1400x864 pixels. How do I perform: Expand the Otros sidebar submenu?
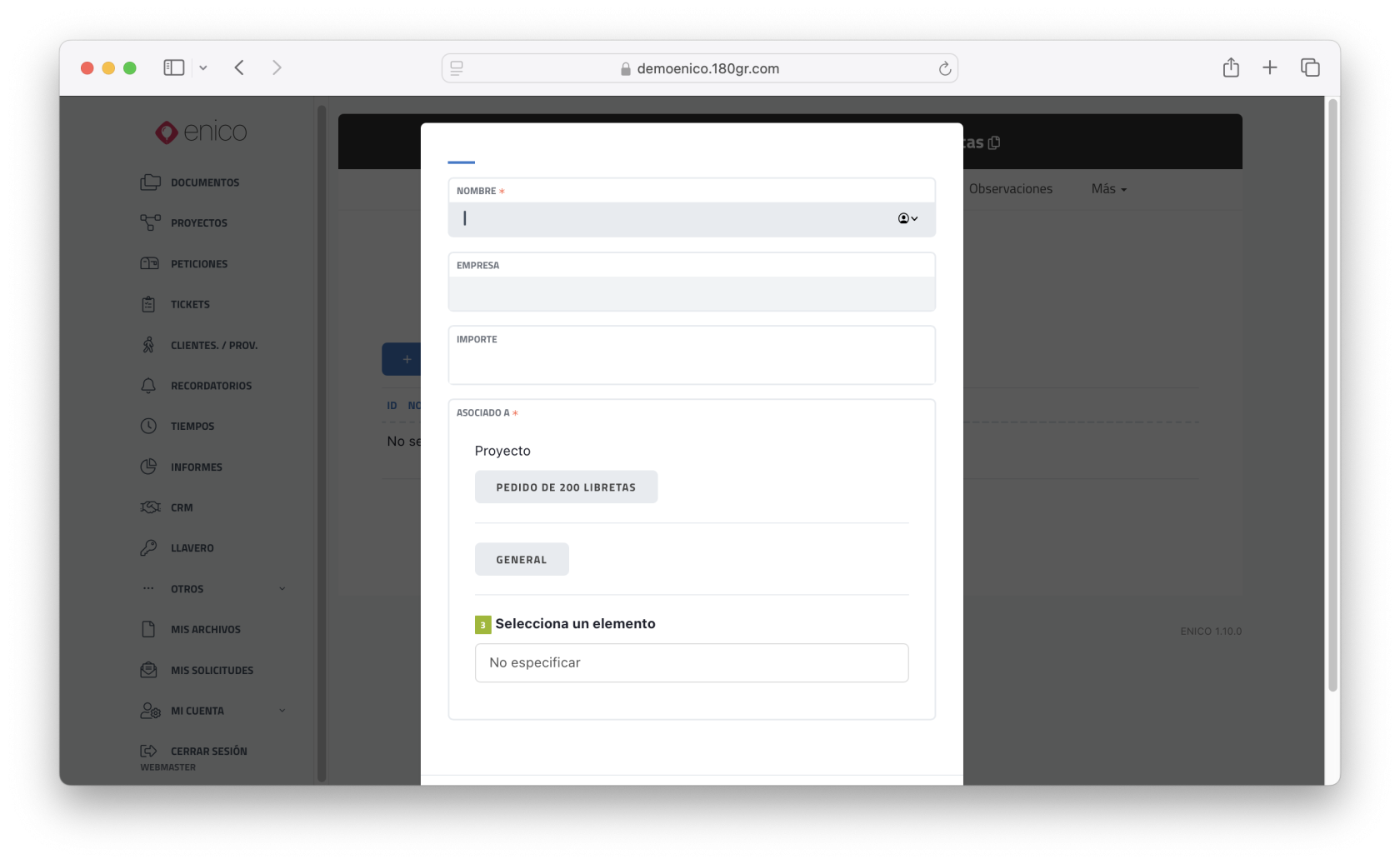click(x=282, y=589)
